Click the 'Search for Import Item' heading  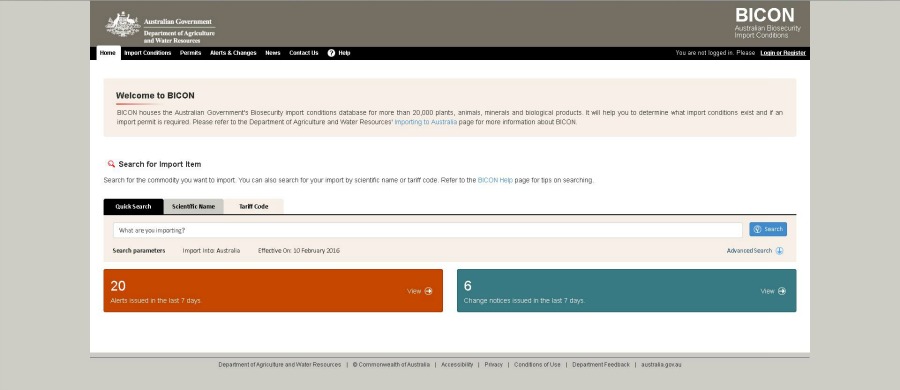pyautogui.click(x=160, y=164)
